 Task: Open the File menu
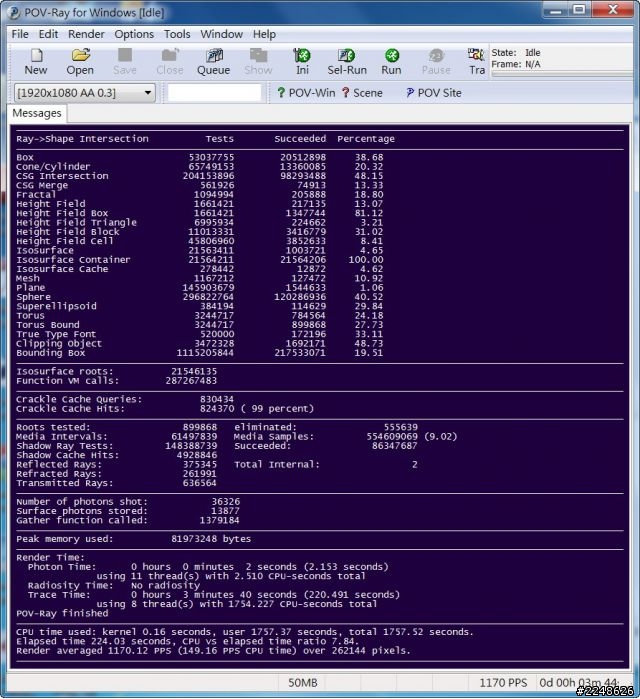click(20, 34)
